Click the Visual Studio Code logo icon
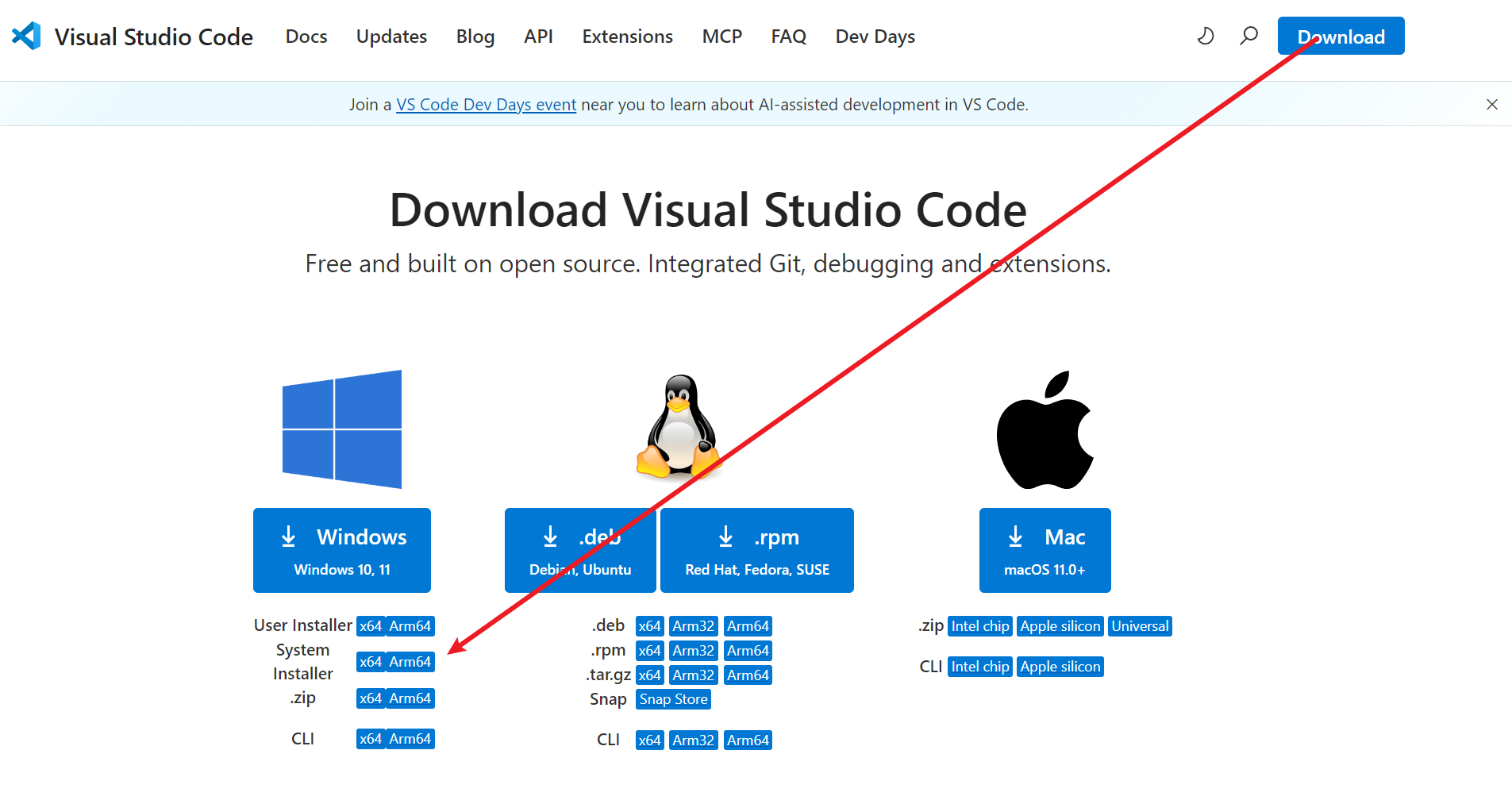The image size is (1512, 800). 26,37
